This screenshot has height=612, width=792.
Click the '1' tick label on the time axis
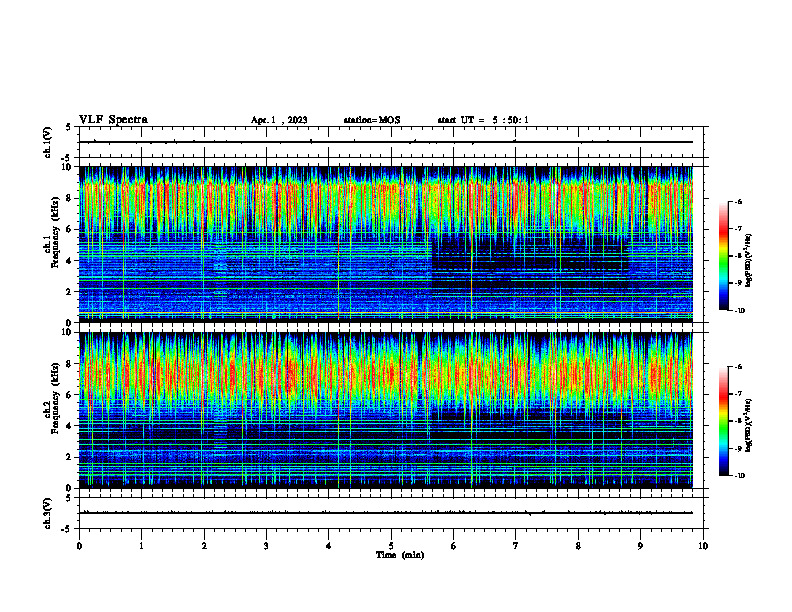tap(141, 546)
